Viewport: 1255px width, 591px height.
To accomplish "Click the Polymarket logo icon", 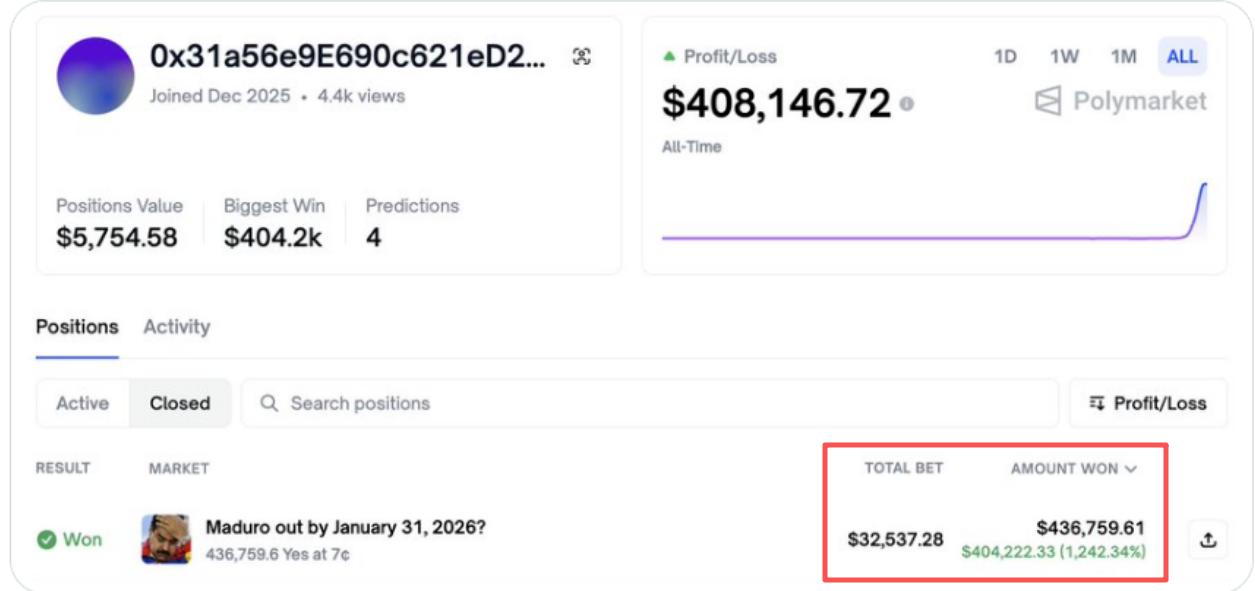I will [x=1048, y=101].
